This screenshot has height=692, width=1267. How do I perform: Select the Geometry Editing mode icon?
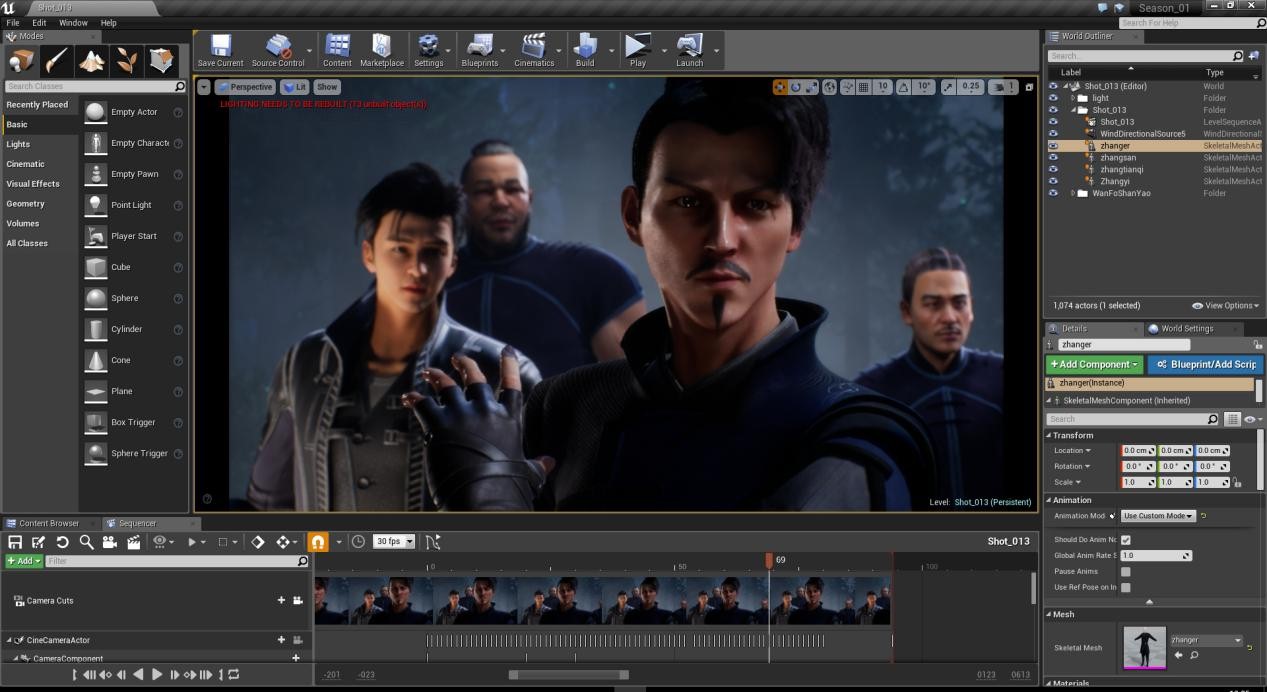click(x=162, y=61)
